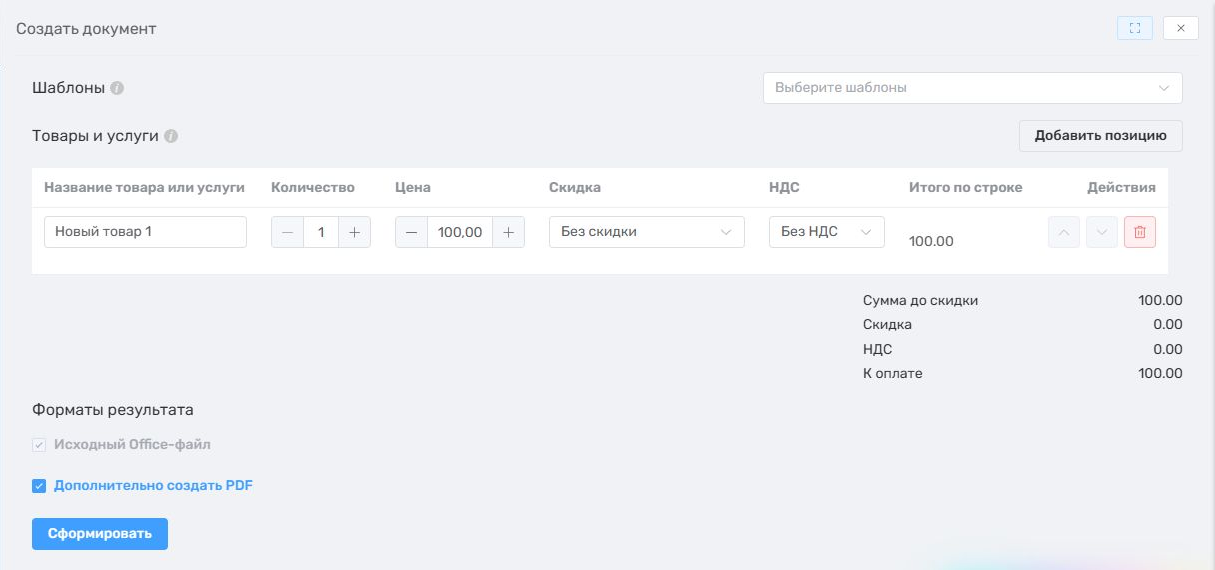Viewport: 1215px width, 570px height.
Task: Click the Новый товар 1 name field
Action: pos(145,232)
